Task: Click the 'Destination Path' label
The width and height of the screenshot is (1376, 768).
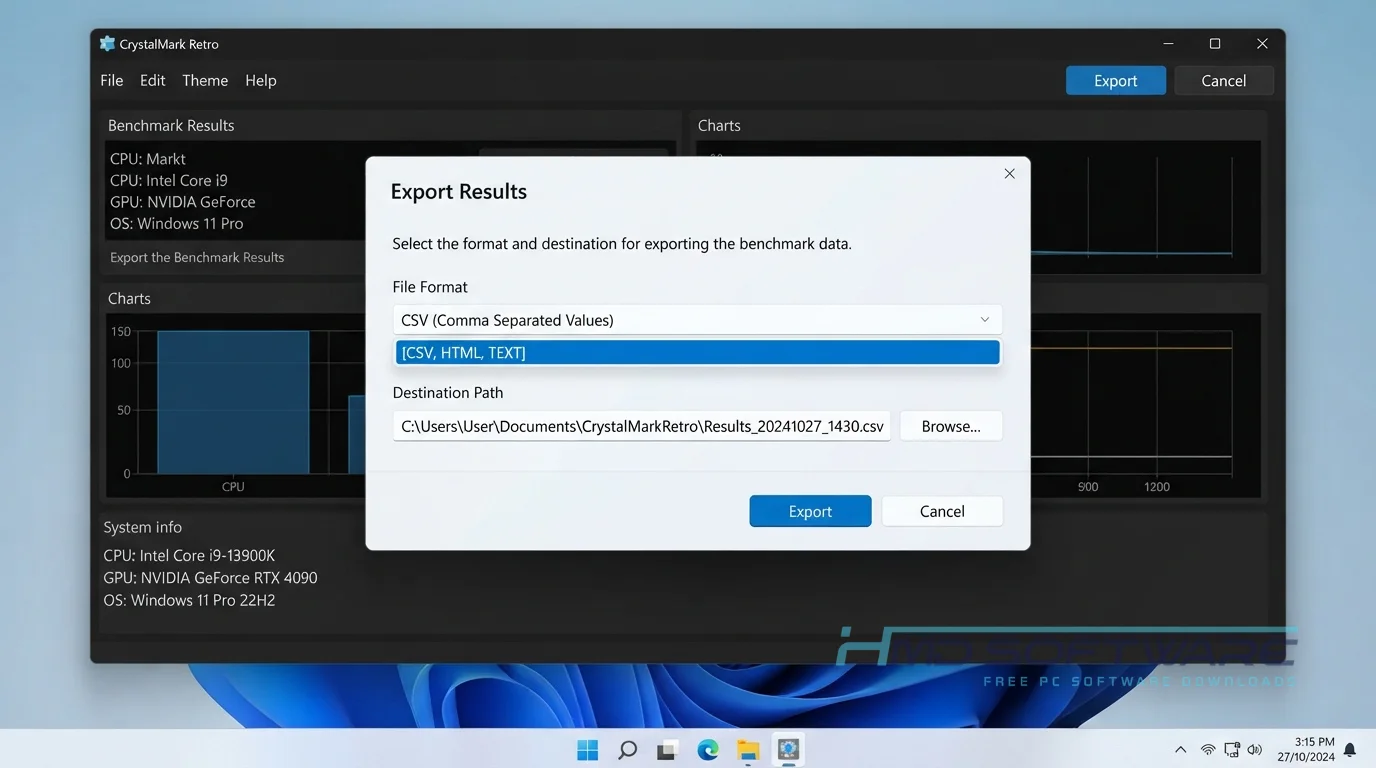Action: click(448, 393)
